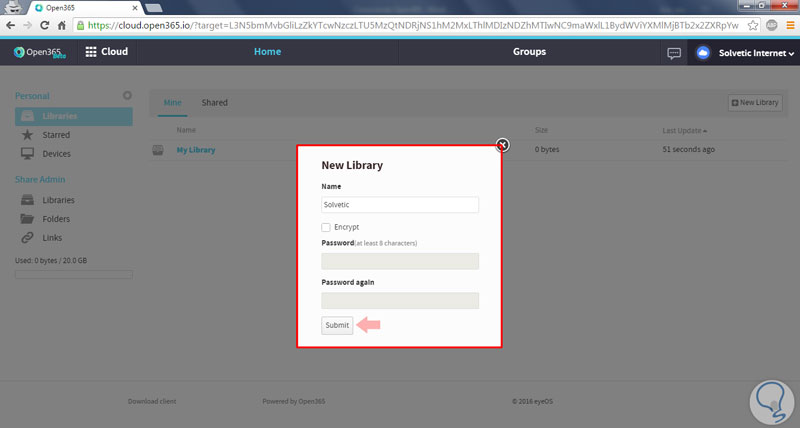
Task: Click the browser forward arrow
Action: coord(28,25)
